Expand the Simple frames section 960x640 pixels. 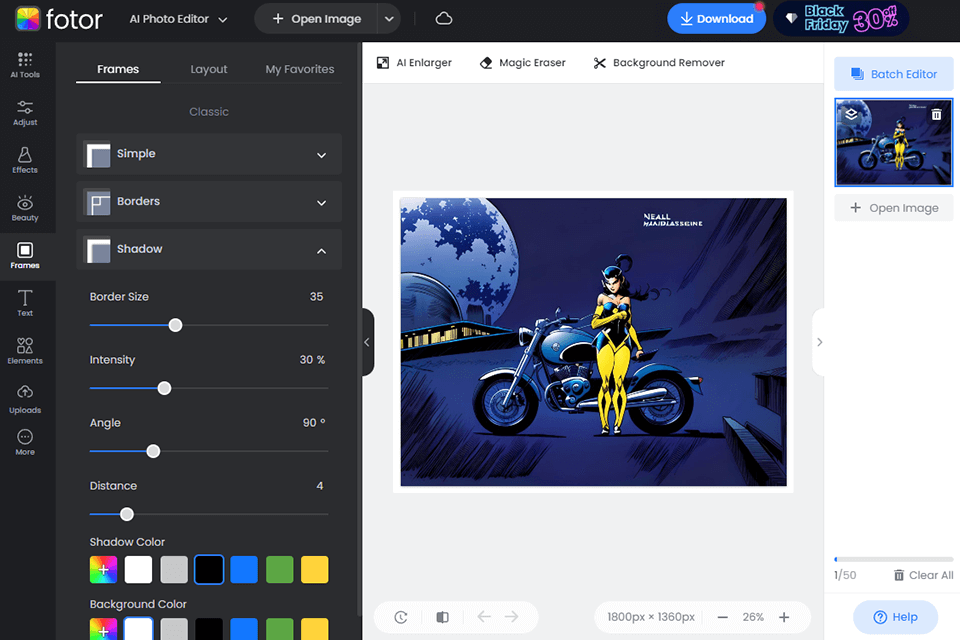click(x=209, y=154)
